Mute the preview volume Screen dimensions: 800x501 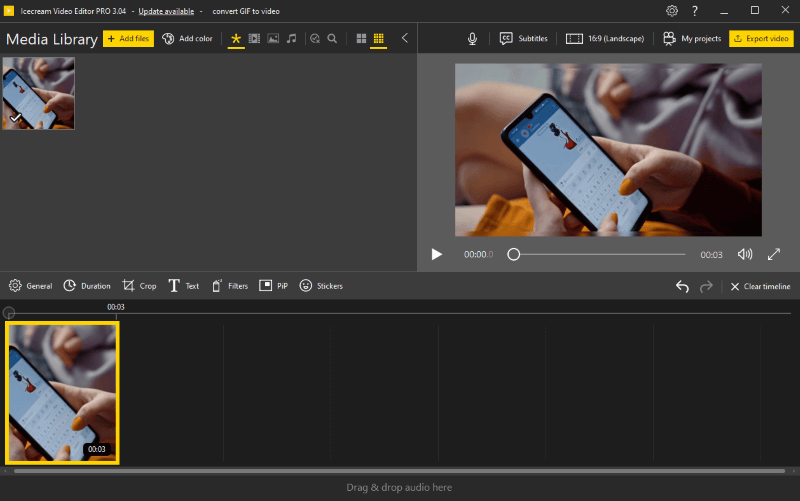pos(745,254)
